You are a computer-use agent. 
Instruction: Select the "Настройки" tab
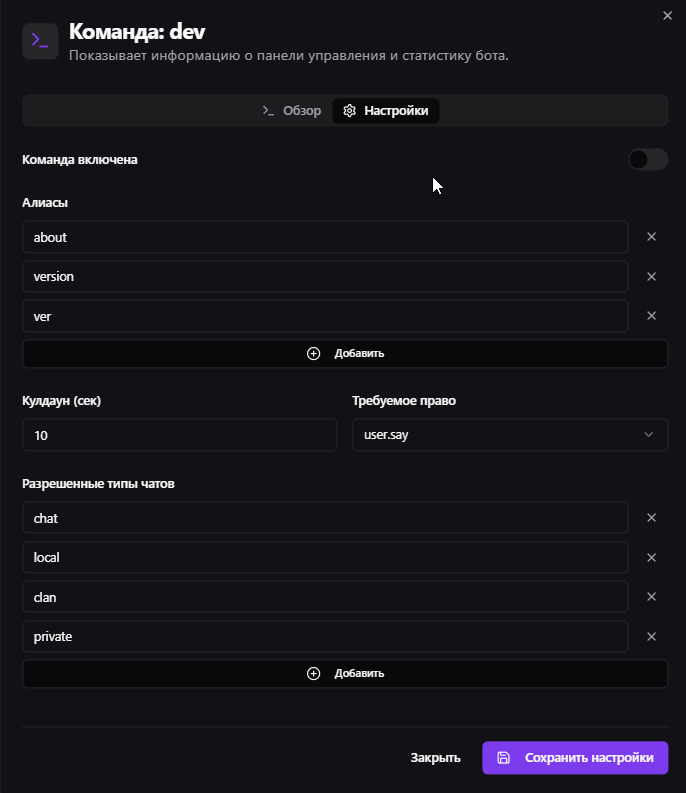386,111
